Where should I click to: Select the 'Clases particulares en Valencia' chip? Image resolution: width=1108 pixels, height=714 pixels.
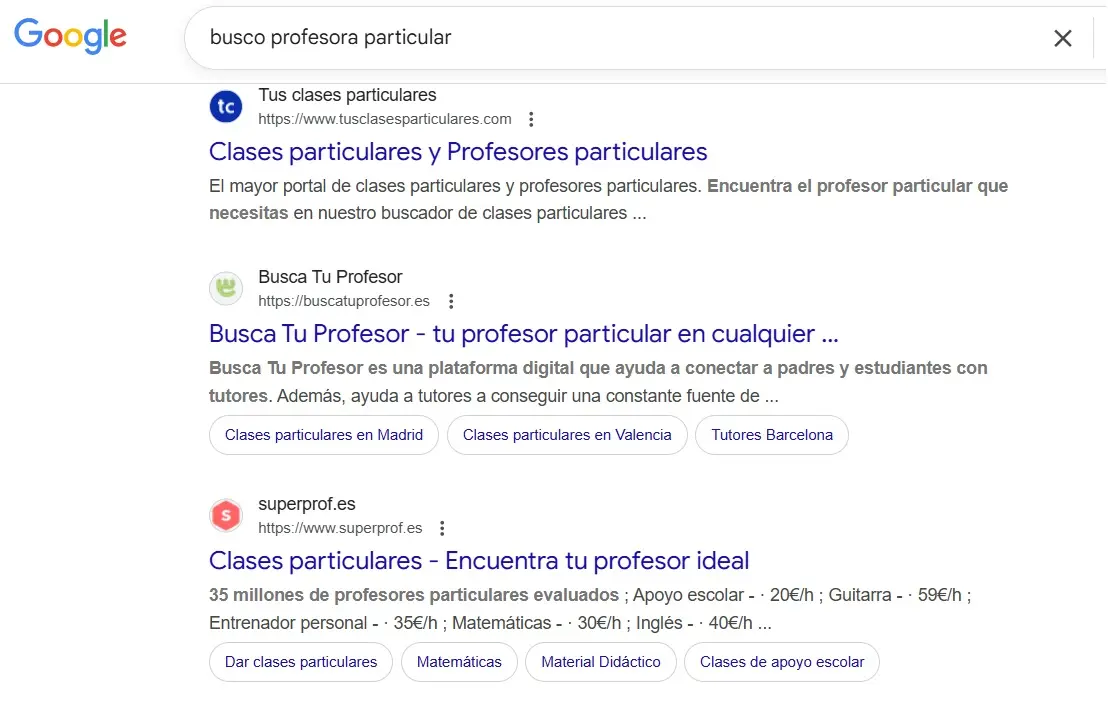567,435
